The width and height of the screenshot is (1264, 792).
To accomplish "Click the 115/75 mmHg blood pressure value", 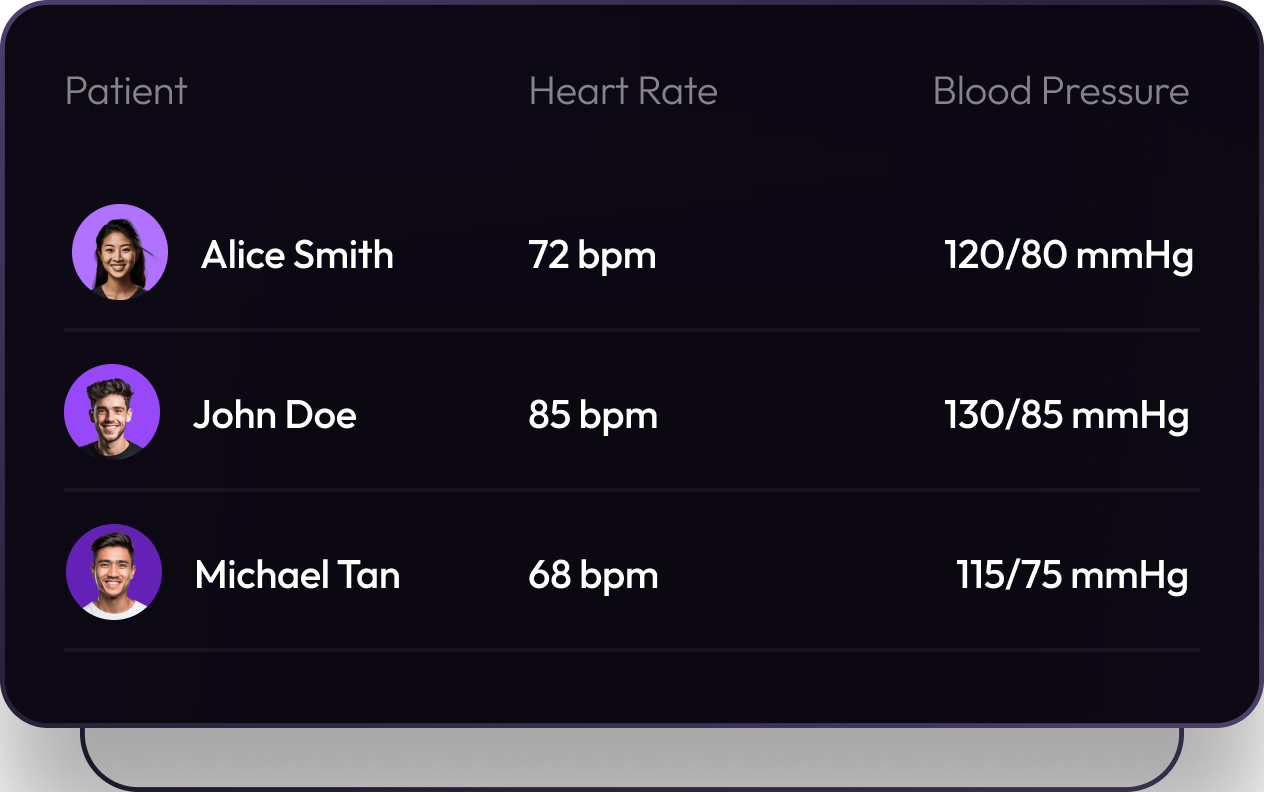I will click(x=1072, y=576).
